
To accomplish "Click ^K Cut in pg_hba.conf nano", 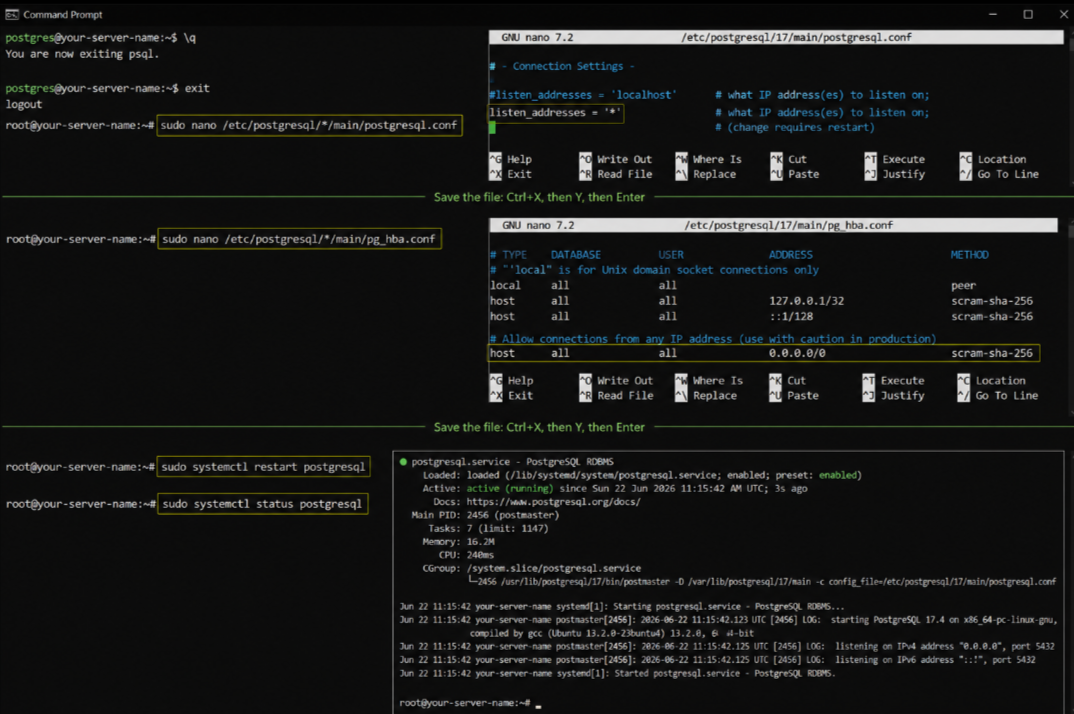I will (788, 380).
